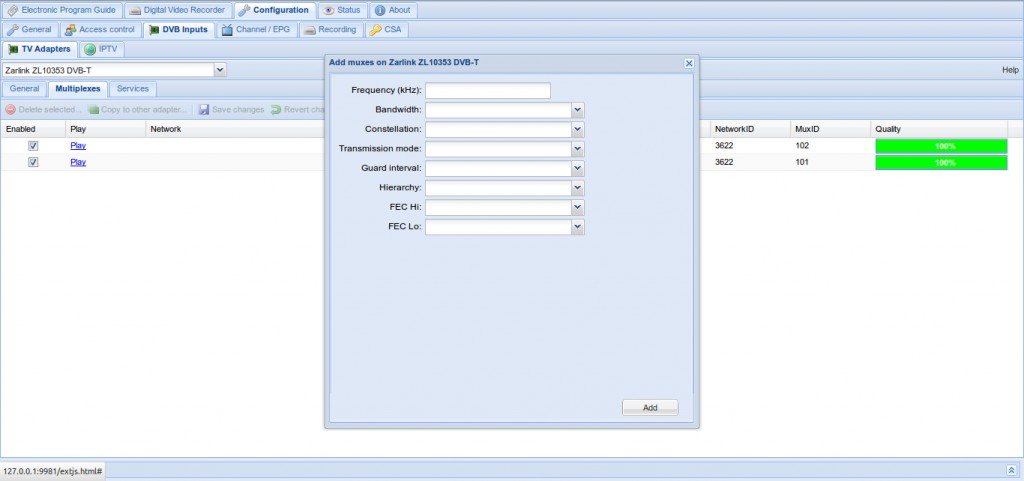Image resolution: width=1024 pixels, height=481 pixels.
Task: Select MuxID cell 102
Action: 831,146
